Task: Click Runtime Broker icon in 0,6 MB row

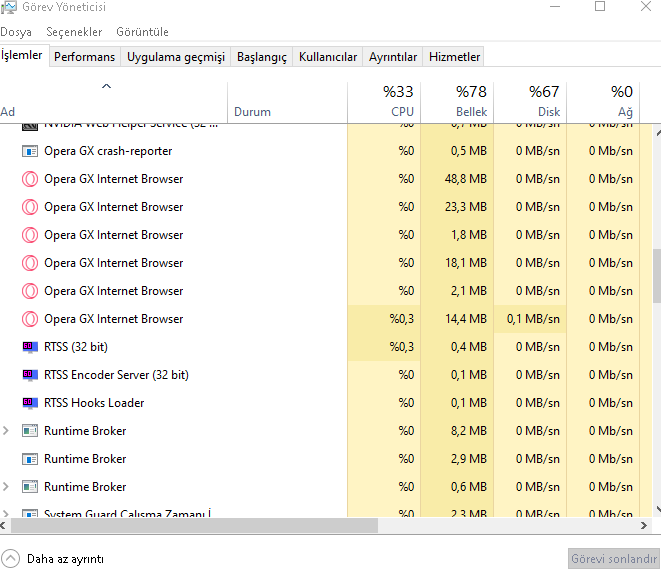Action: (30, 487)
